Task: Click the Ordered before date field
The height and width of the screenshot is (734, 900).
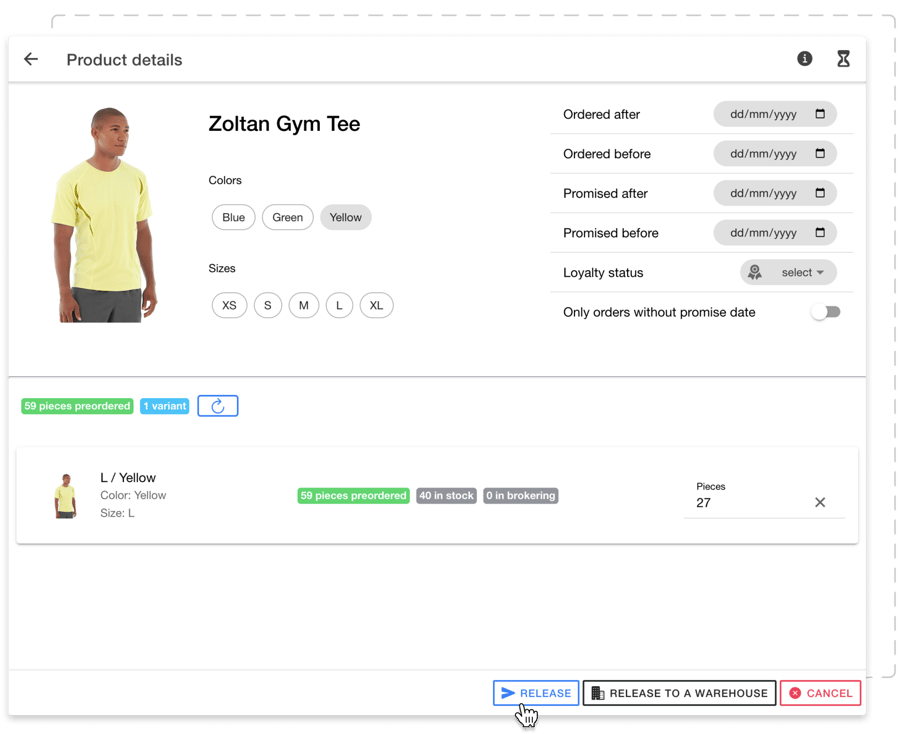Action: pos(775,153)
